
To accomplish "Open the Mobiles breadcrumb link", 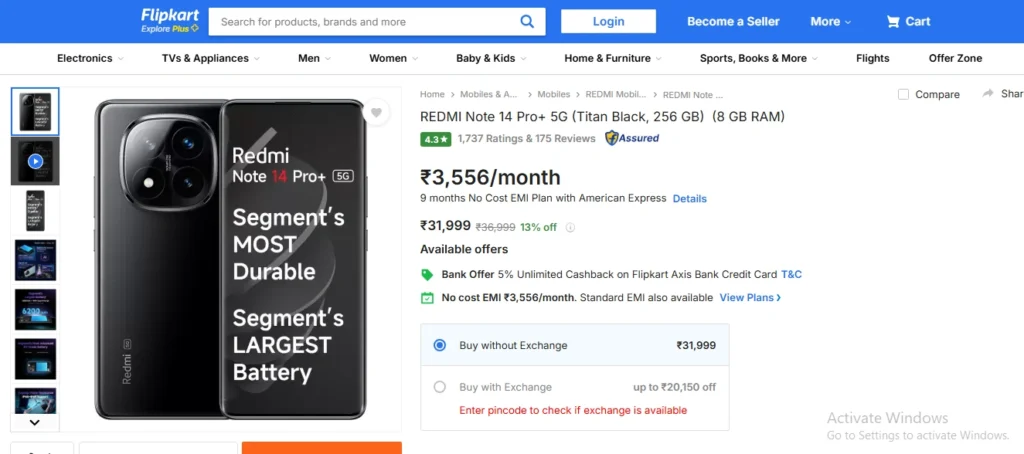I will click(x=554, y=94).
